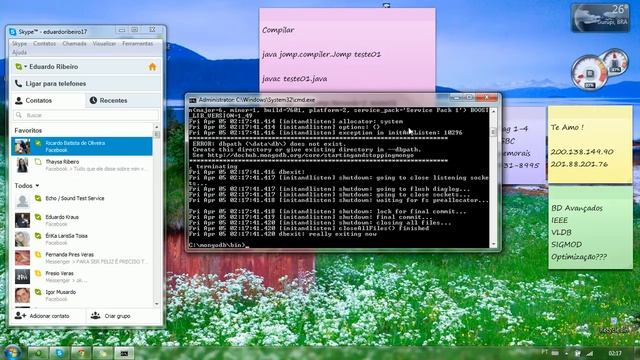Open the Visualizar menu
Viewport: 640px width, 360px height.
coord(104,44)
